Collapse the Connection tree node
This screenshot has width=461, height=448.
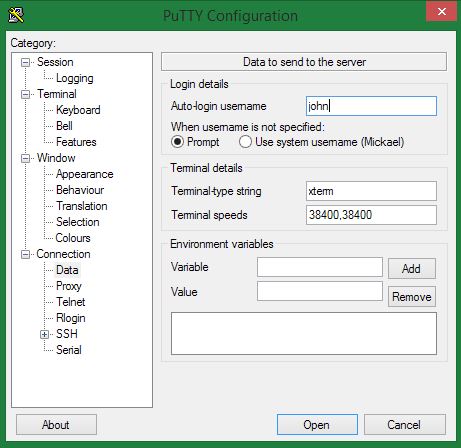pos(25,255)
